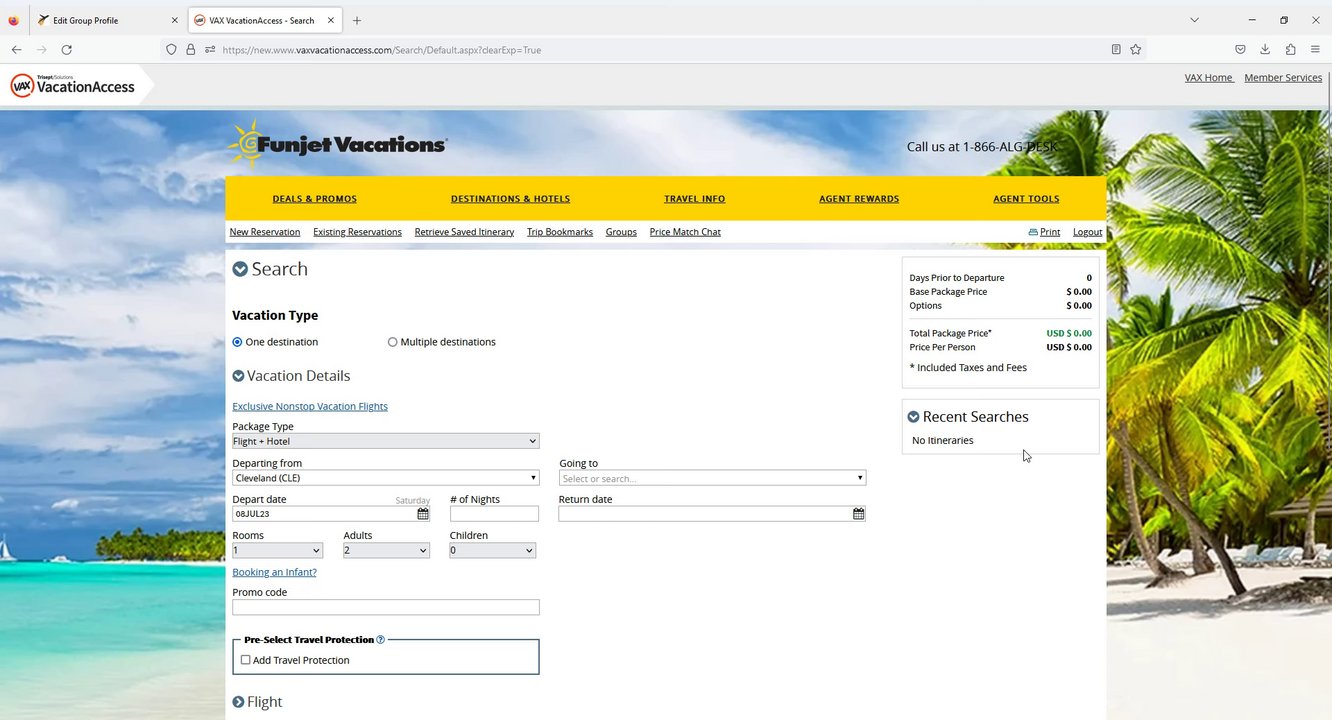Viewport: 1332px width, 720px height.
Task: Open the Agent Tools menu
Action: pos(1026,199)
